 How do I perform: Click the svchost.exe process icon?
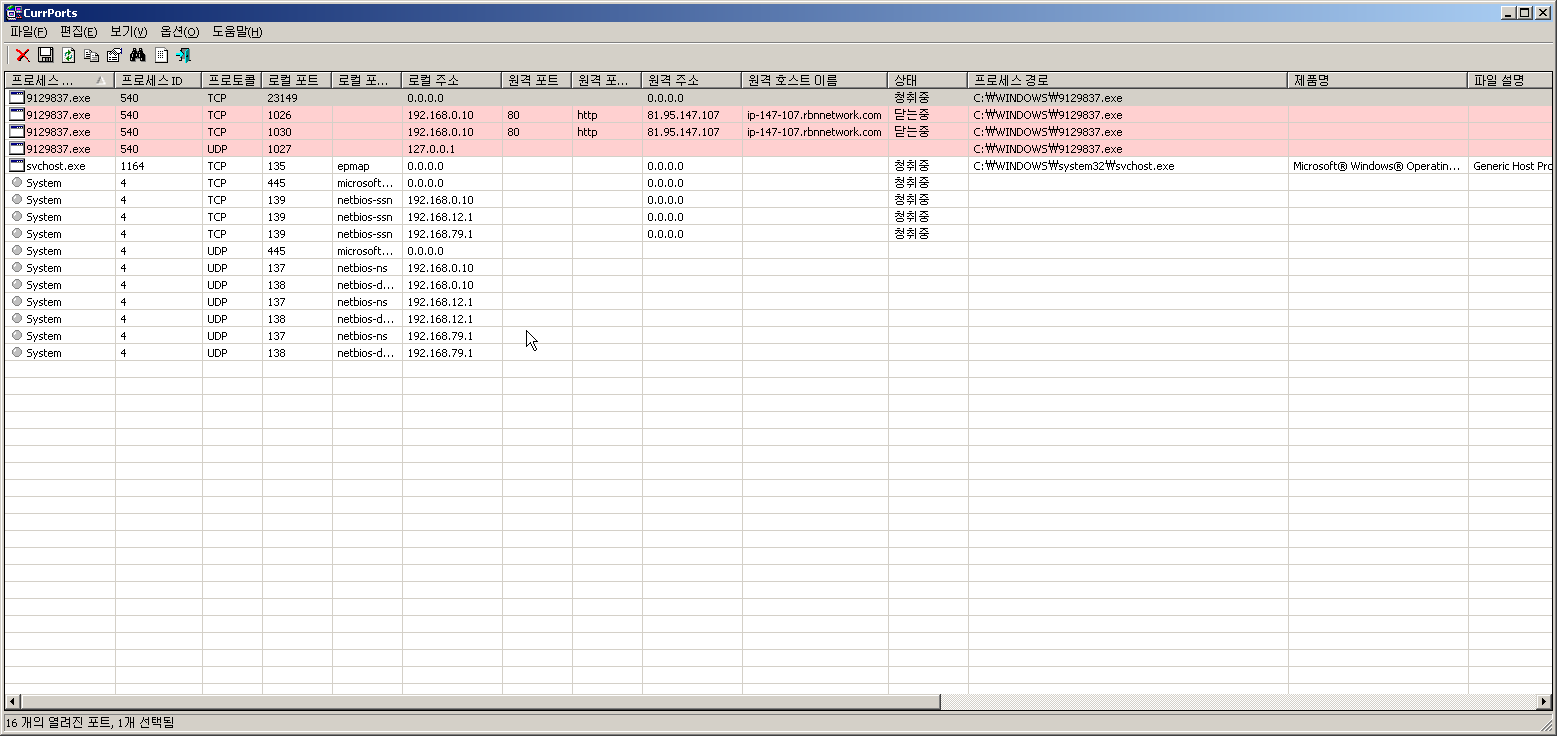pyautogui.click(x=16, y=166)
